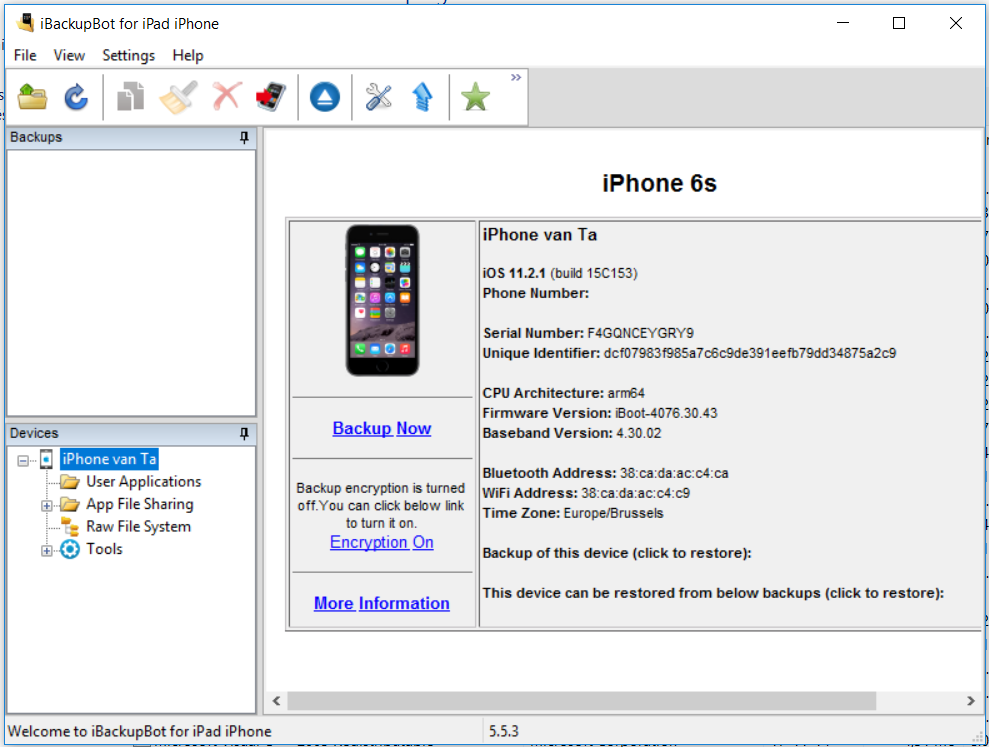989x747 pixels.
Task: Collapse the iPhone van Ta tree node
Action: point(23,460)
